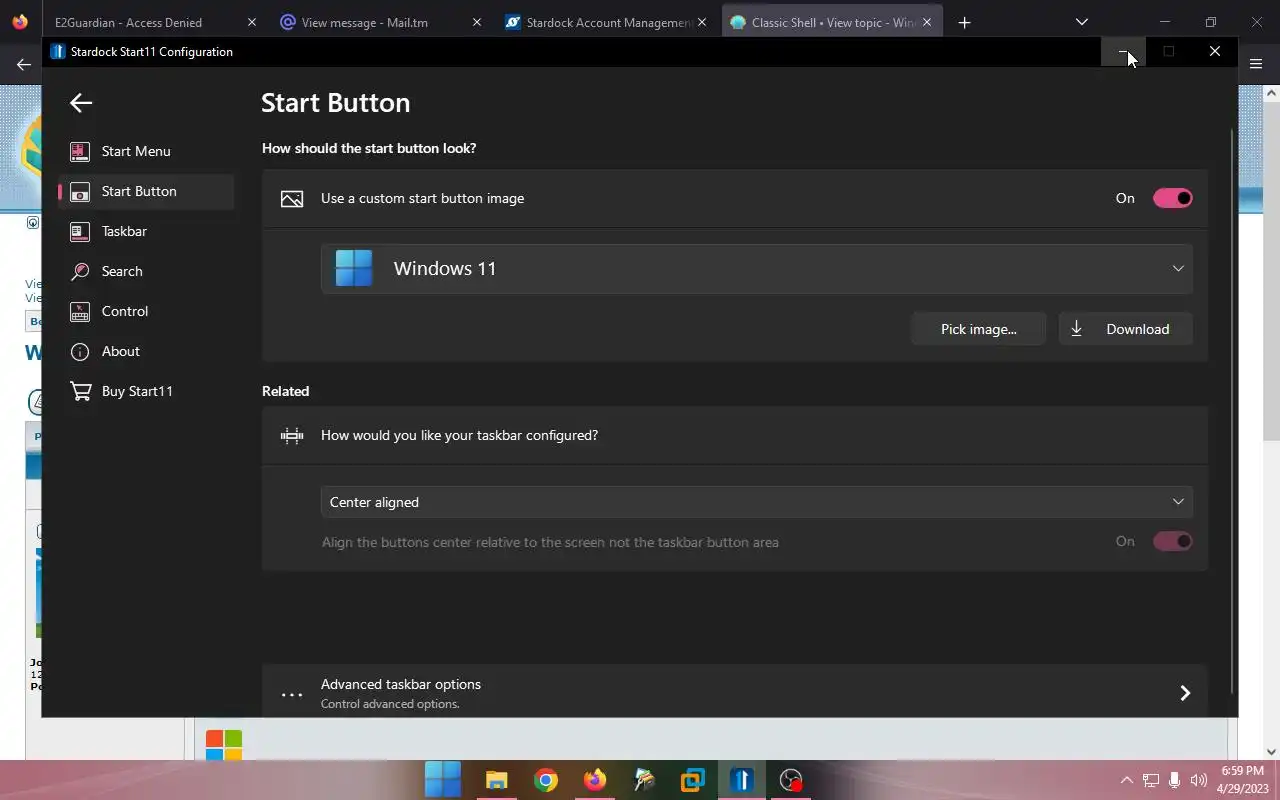Open the Start Menu settings page
Screen dimensions: 1280x800
pyautogui.click(x=146, y=151)
